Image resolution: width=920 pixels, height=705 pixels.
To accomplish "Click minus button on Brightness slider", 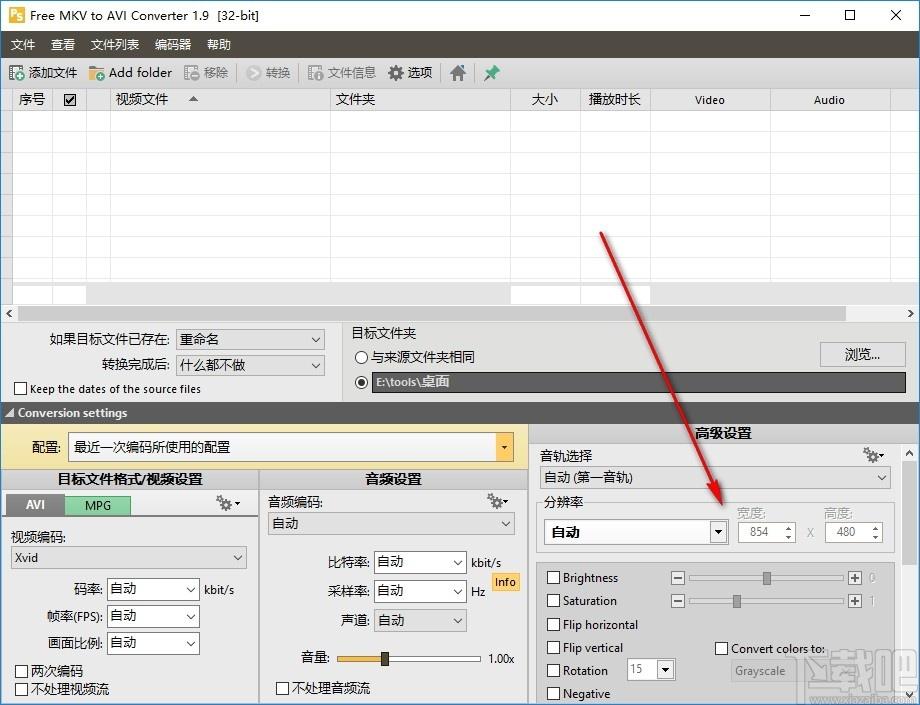I will pyautogui.click(x=678, y=578).
